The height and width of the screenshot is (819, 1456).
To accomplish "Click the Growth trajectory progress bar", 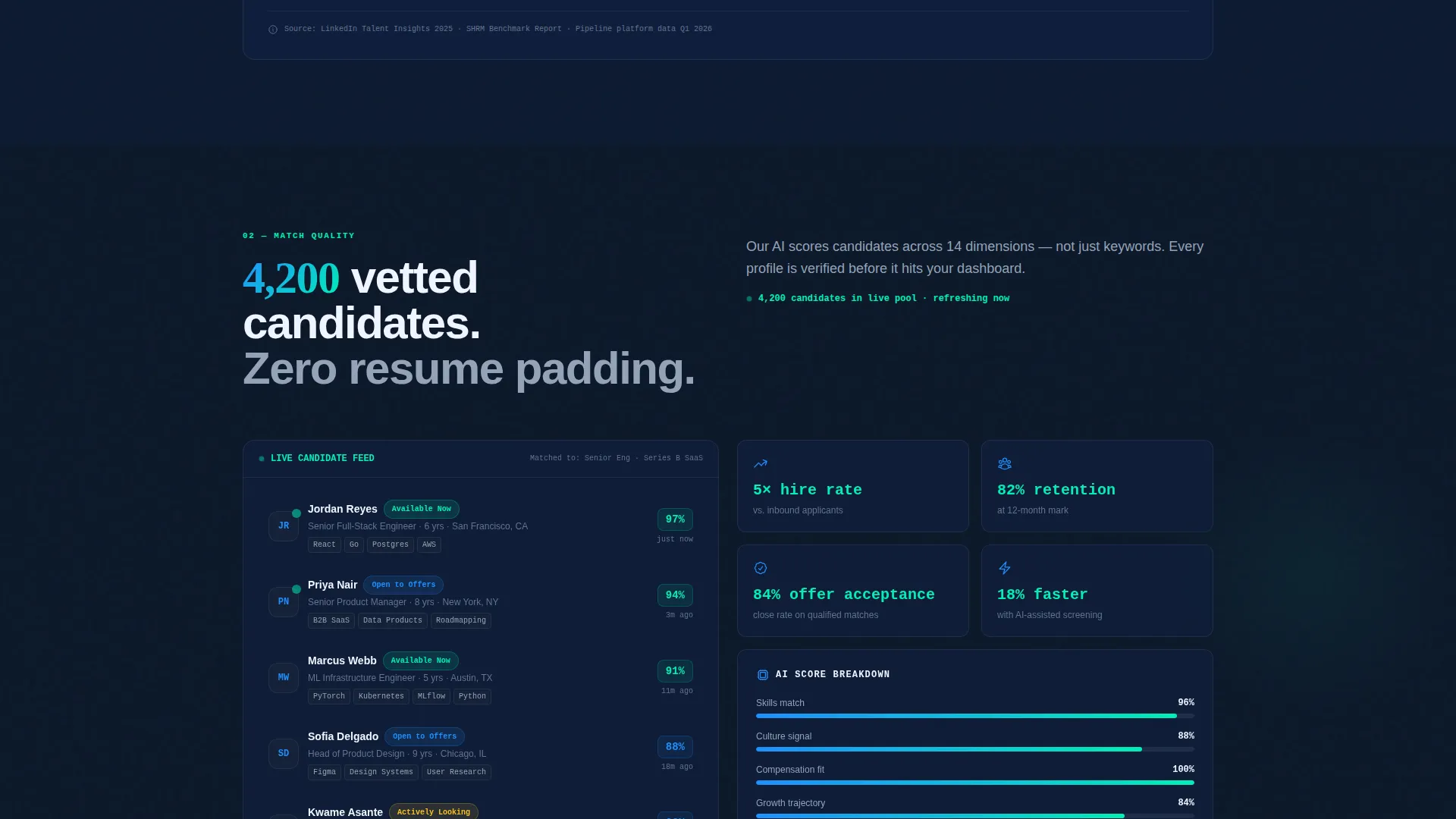I will tap(975, 816).
